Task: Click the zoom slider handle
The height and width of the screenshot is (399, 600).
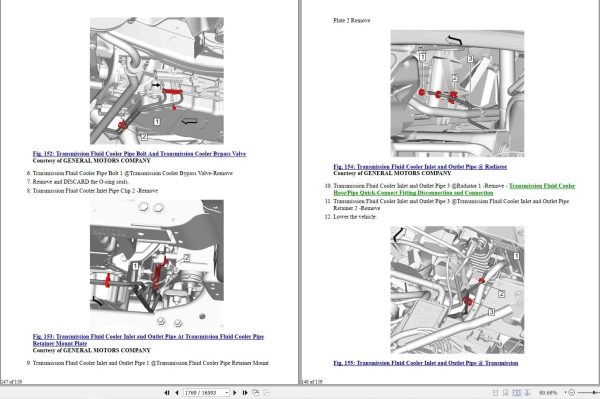Action: pos(594,392)
